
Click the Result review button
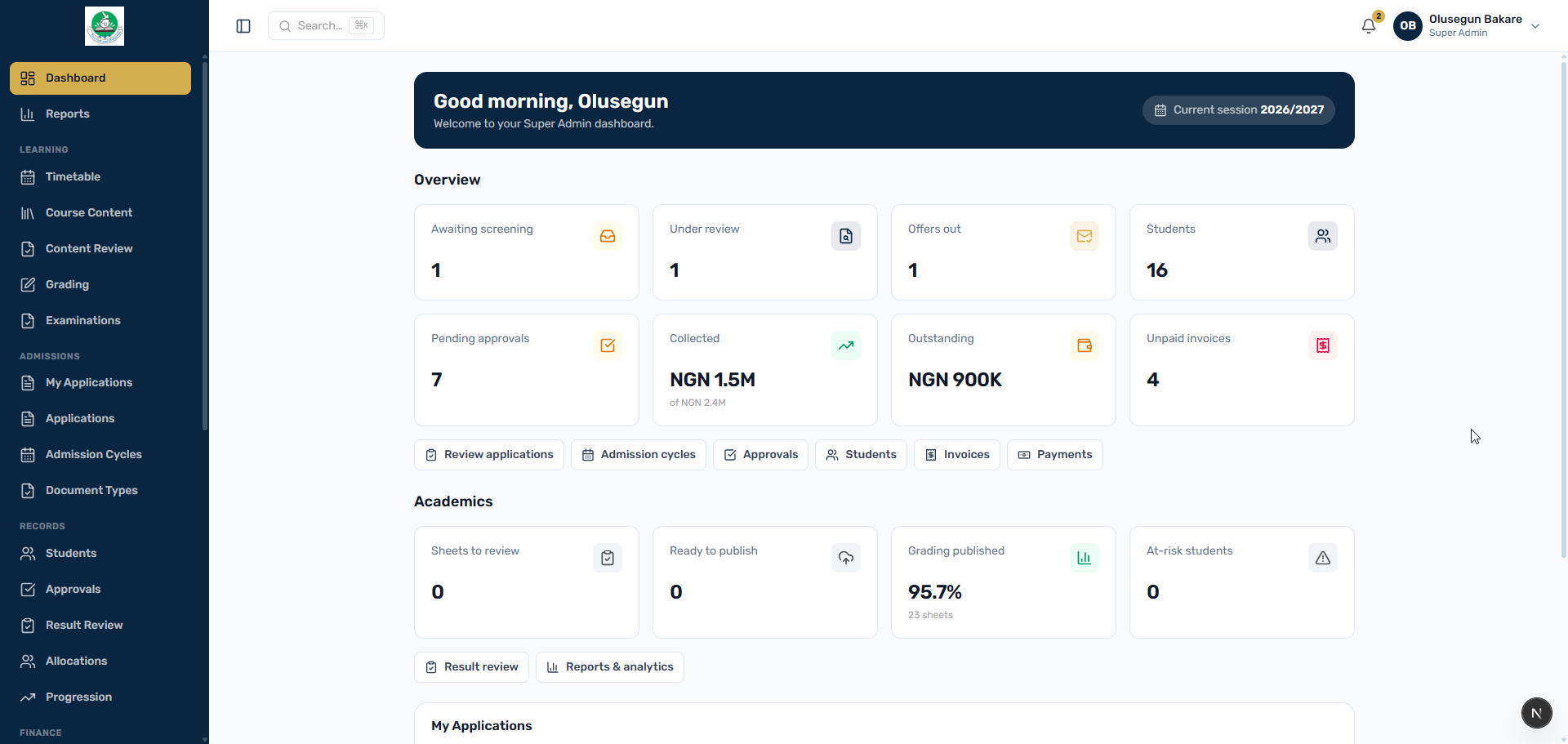point(471,667)
